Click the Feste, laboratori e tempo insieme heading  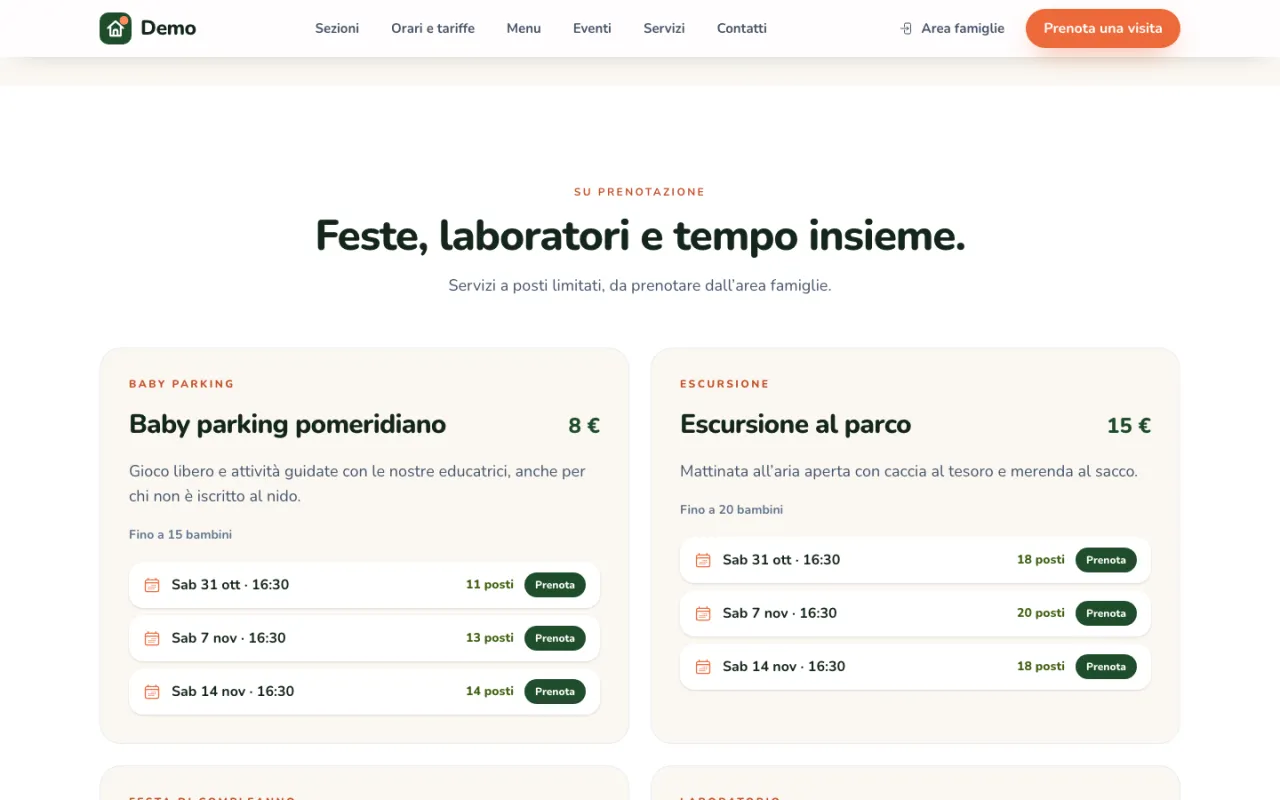640,236
